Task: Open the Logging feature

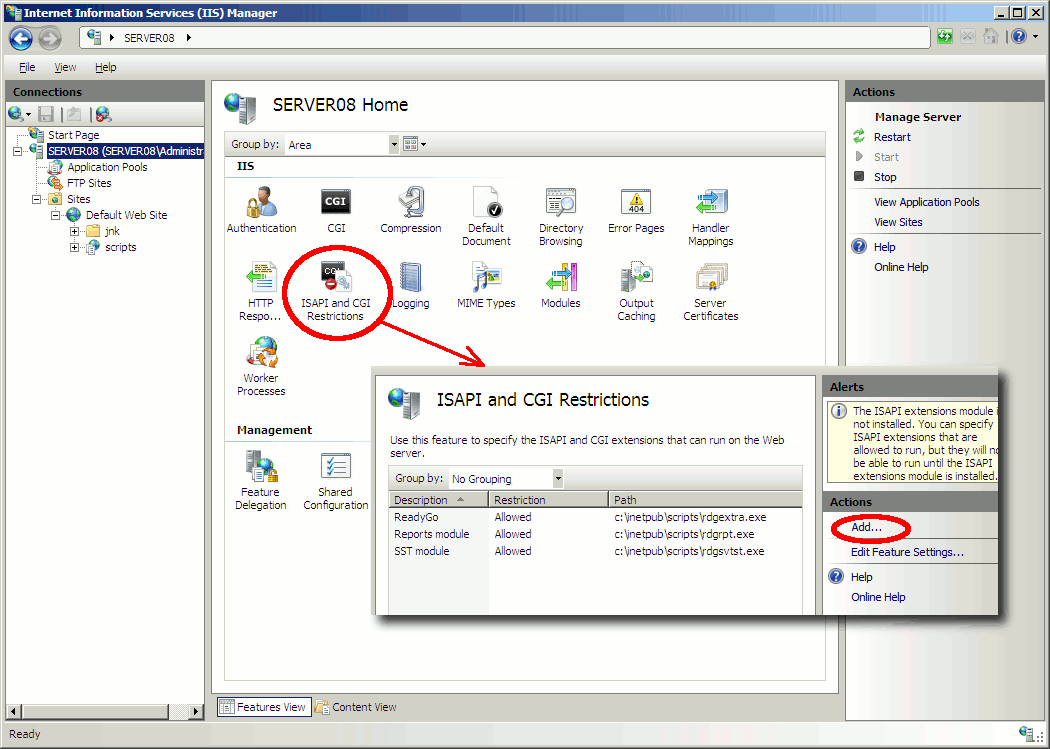Action: point(410,284)
